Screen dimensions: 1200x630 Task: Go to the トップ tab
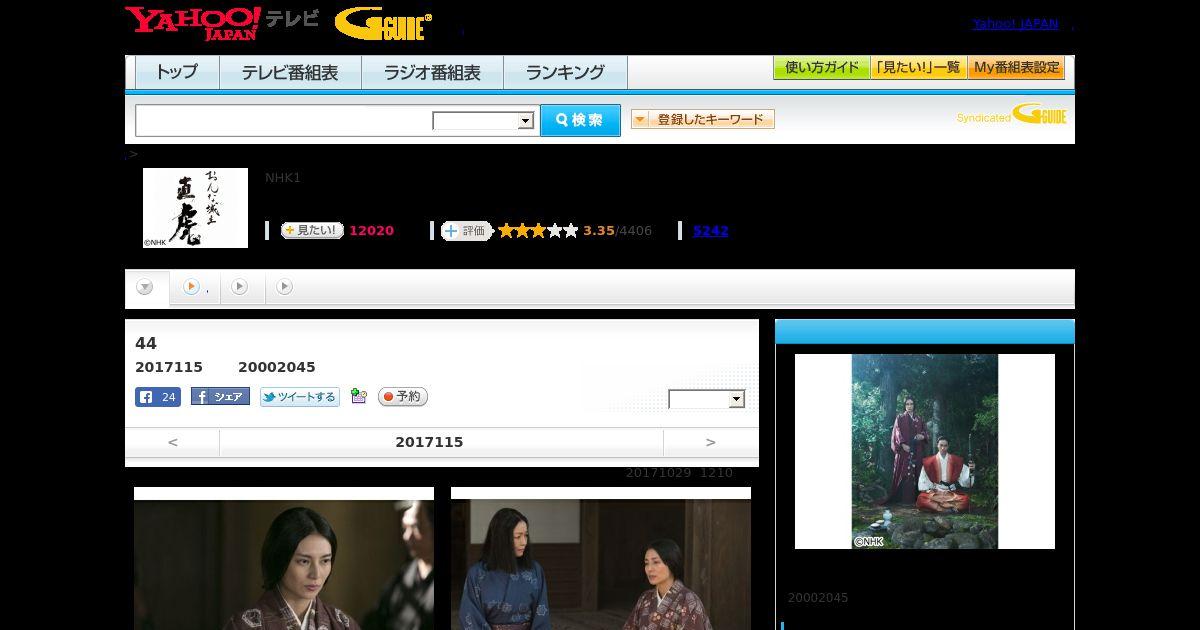pyautogui.click(x=177, y=73)
